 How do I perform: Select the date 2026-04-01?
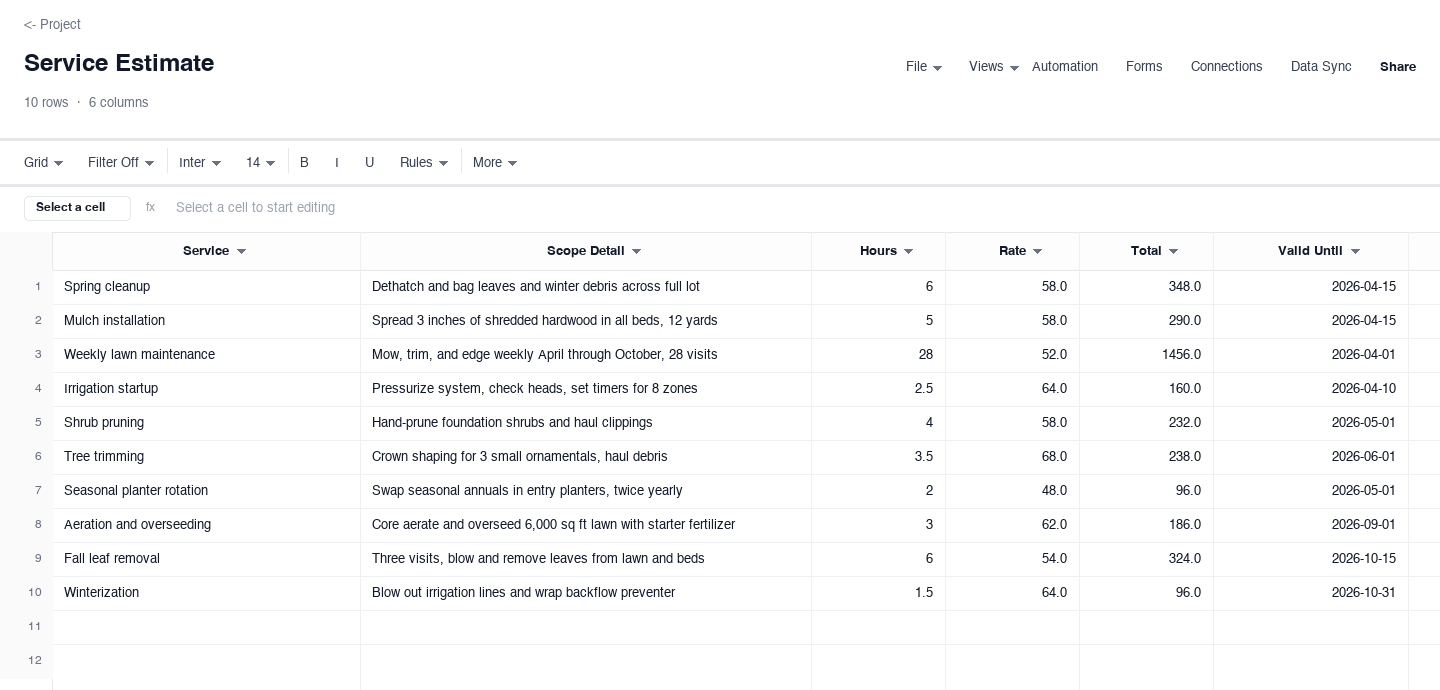click(x=1311, y=355)
